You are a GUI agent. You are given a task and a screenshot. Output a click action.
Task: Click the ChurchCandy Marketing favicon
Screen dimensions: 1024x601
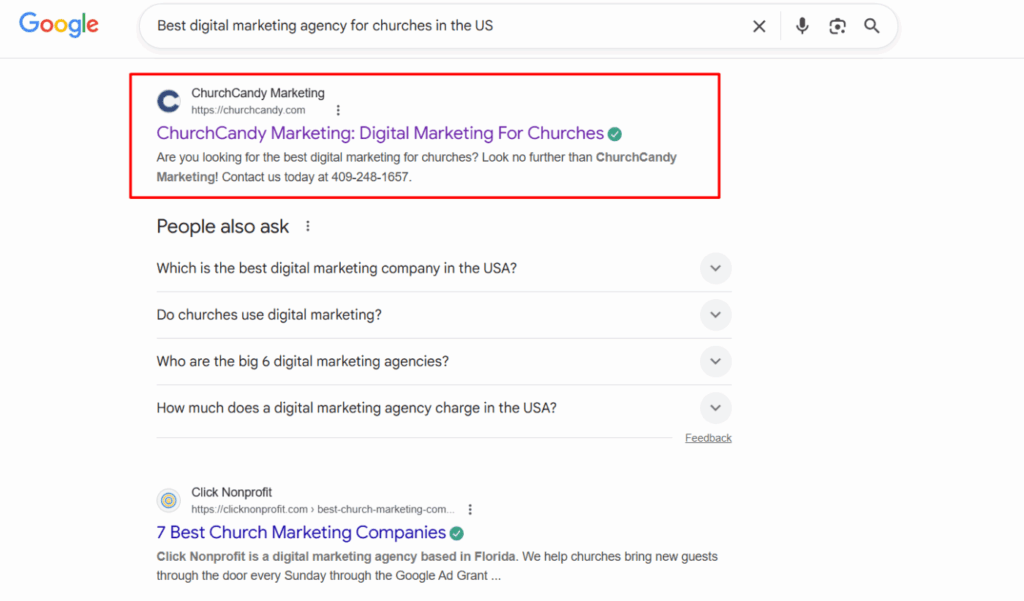[169, 101]
